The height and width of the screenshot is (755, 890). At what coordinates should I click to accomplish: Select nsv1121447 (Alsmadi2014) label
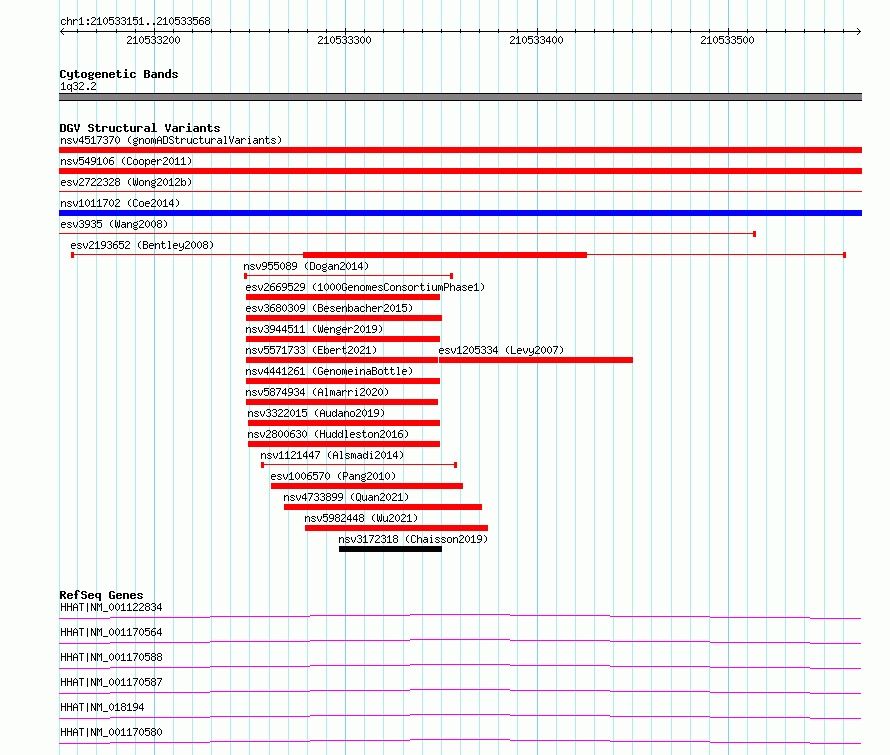332,455
